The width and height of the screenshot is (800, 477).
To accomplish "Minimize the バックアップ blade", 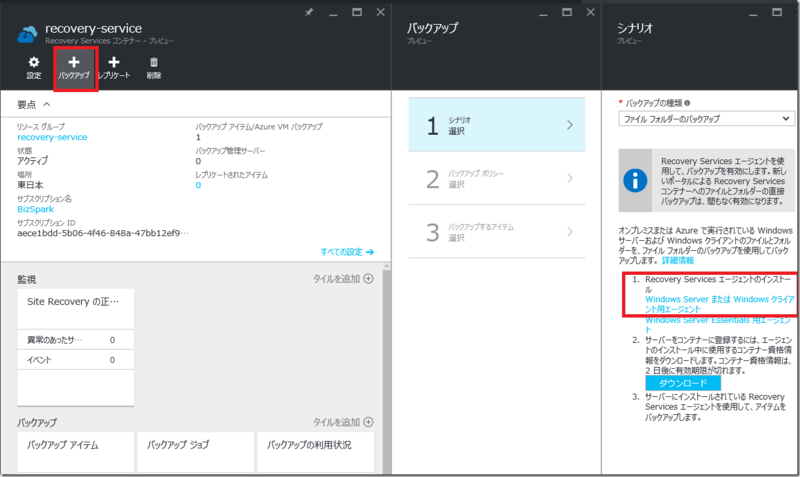I will coord(543,14).
